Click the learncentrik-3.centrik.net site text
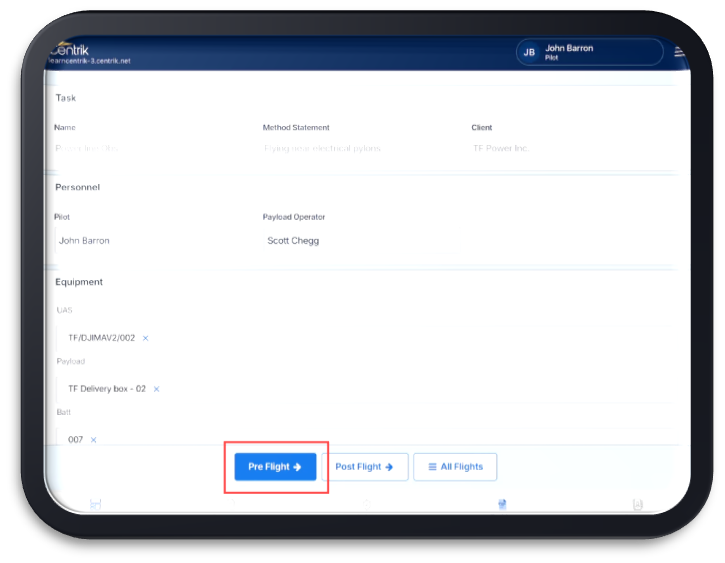The height and width of the screenshot is (563, 725). (x=89, y=61)
